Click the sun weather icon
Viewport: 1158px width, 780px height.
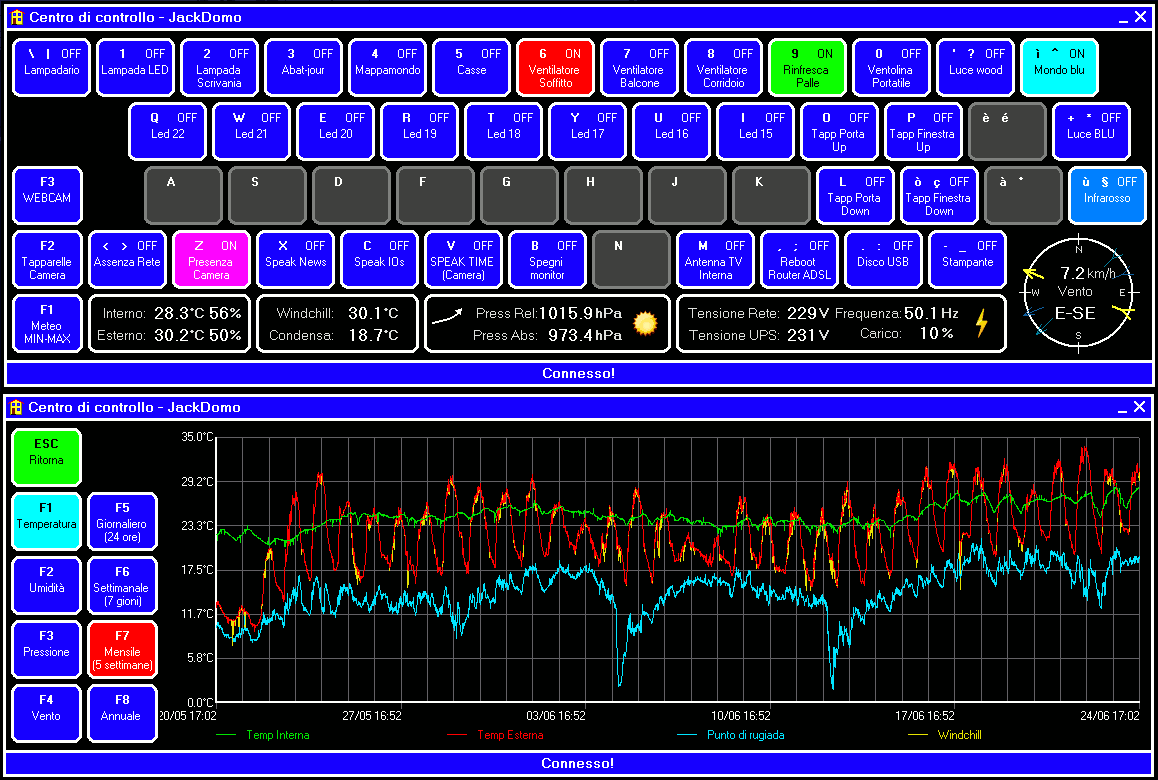click(645, 324)
